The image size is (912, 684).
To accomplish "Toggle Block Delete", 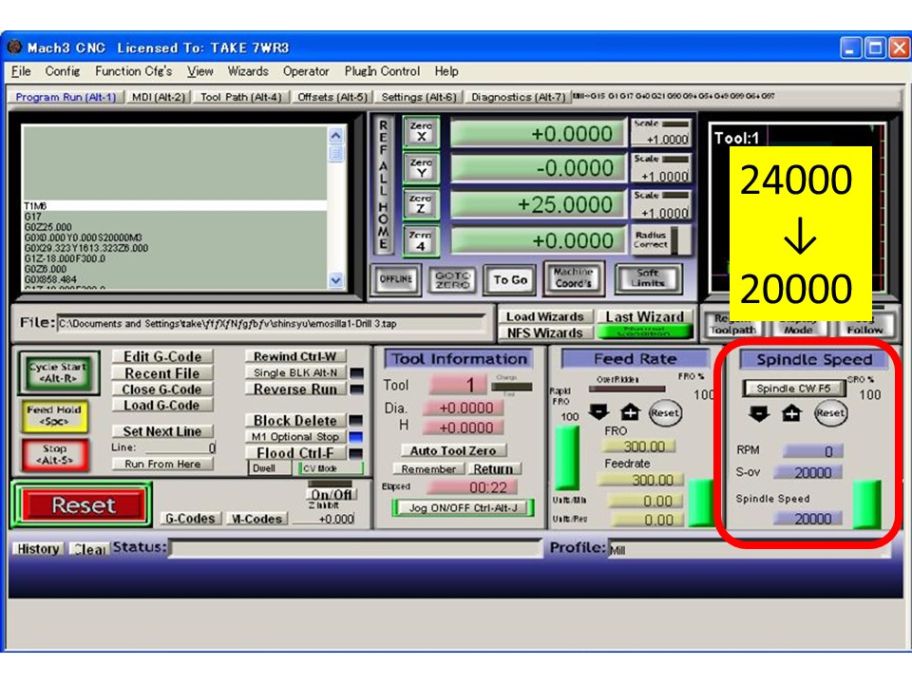I will pos(295,420).
